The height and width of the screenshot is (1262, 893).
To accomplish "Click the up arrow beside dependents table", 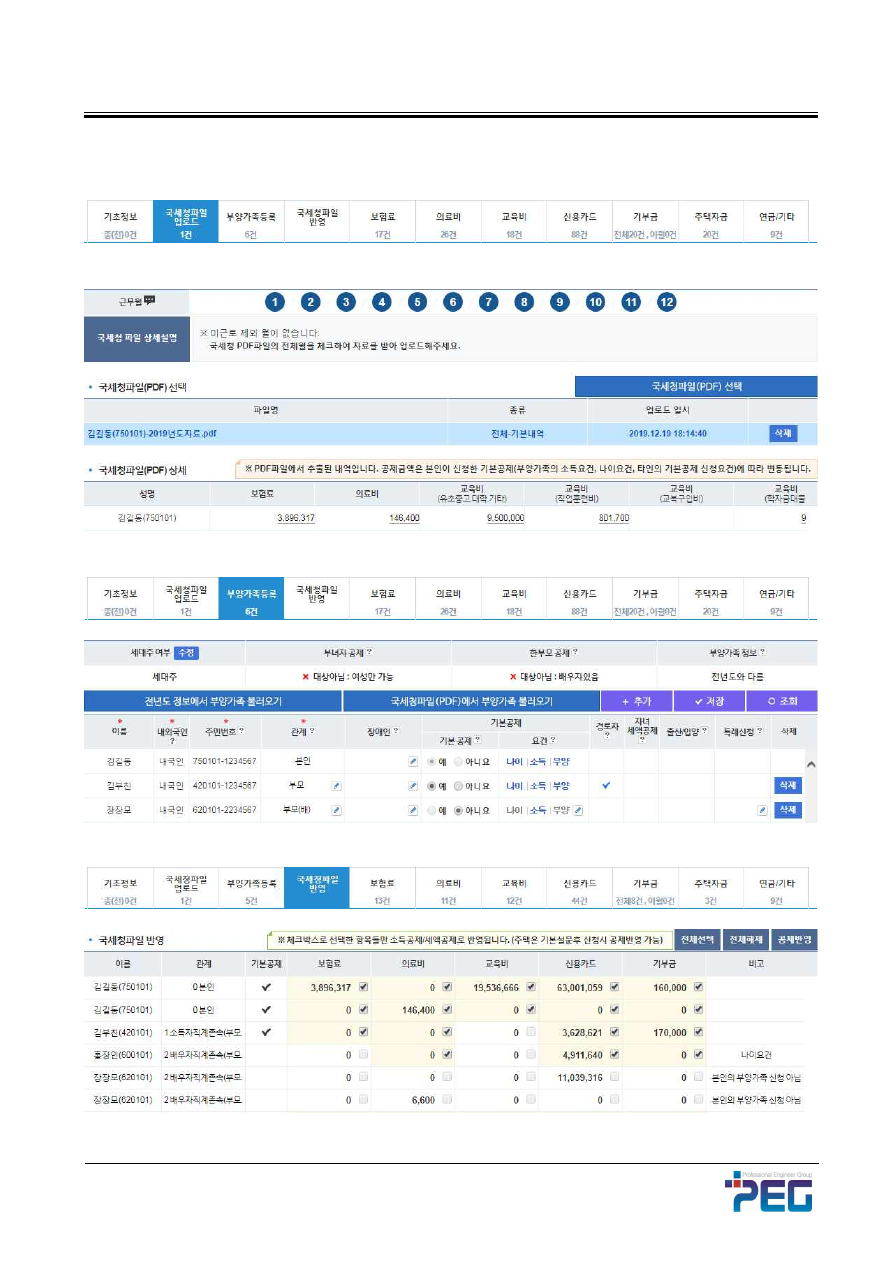I will pos(810,764).
